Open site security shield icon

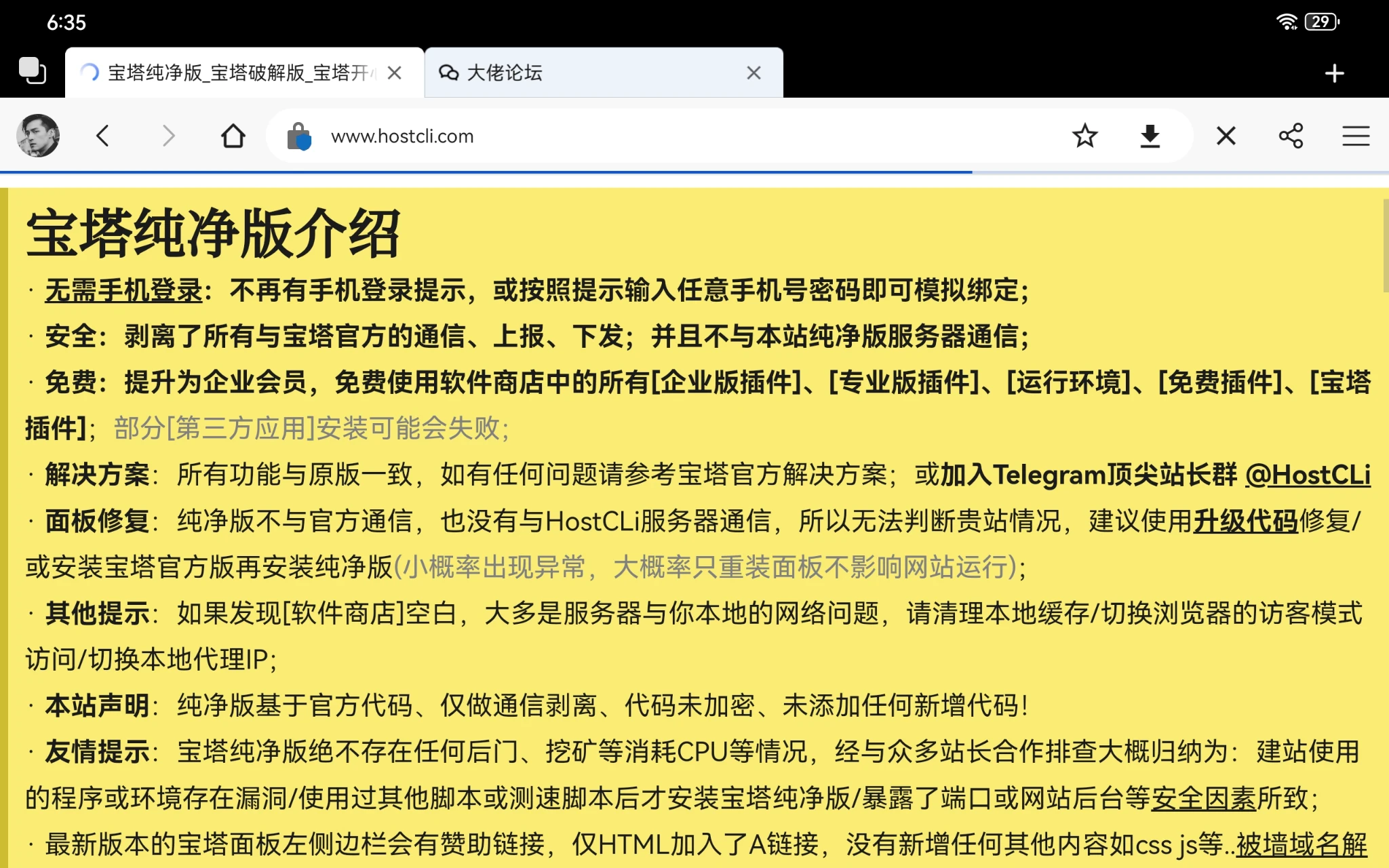tap(298, 136)
